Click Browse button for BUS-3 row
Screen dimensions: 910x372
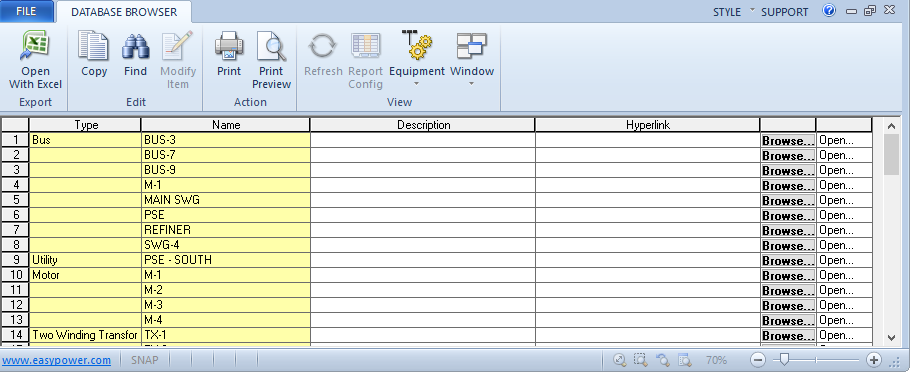coord(788,140)
